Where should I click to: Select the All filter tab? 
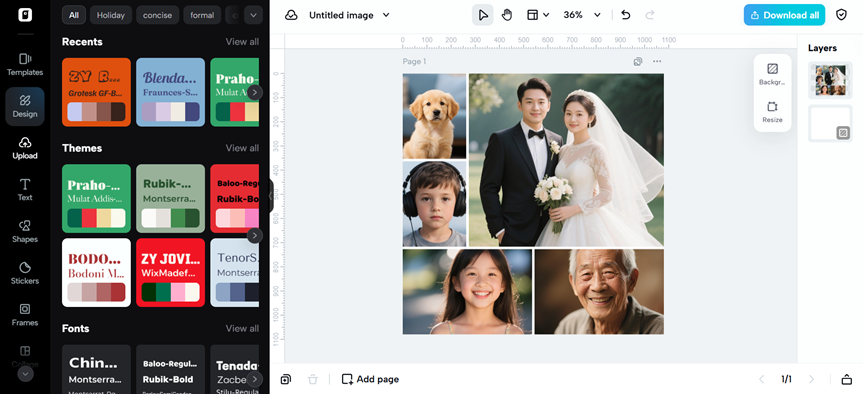[74, 15]
